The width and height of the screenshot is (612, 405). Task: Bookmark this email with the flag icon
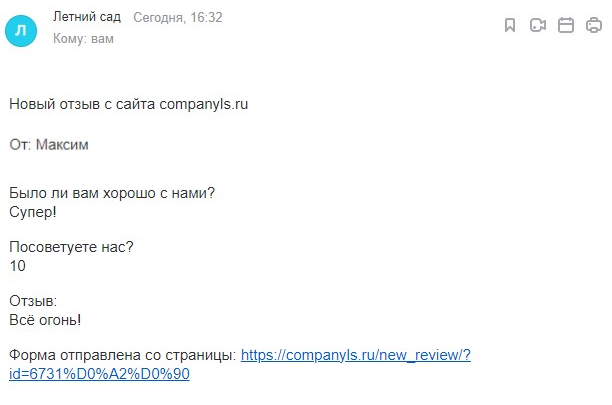pyautogui.click(x=510, y=26)
